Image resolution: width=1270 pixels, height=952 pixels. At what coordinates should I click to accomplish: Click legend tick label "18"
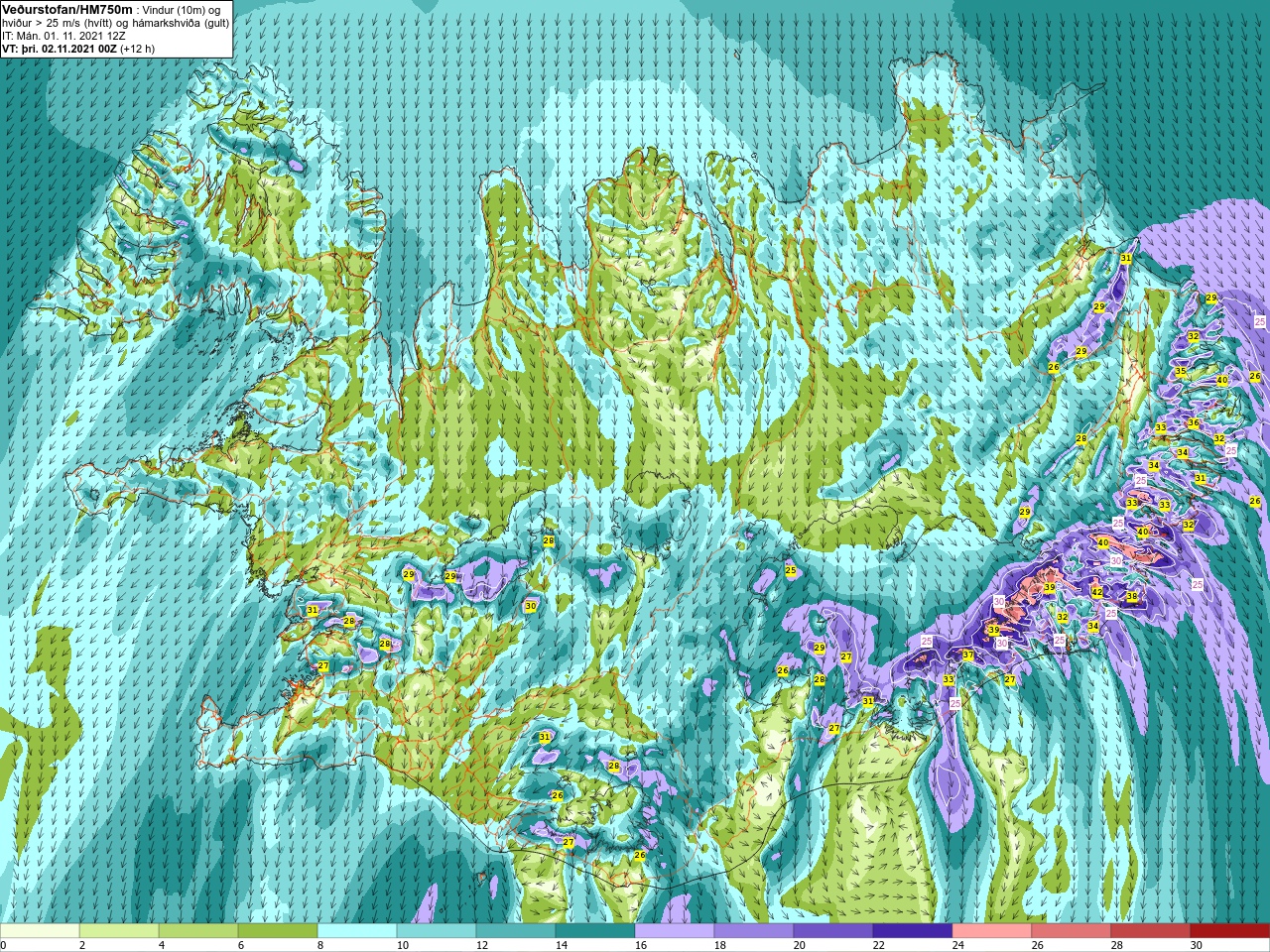720,945
